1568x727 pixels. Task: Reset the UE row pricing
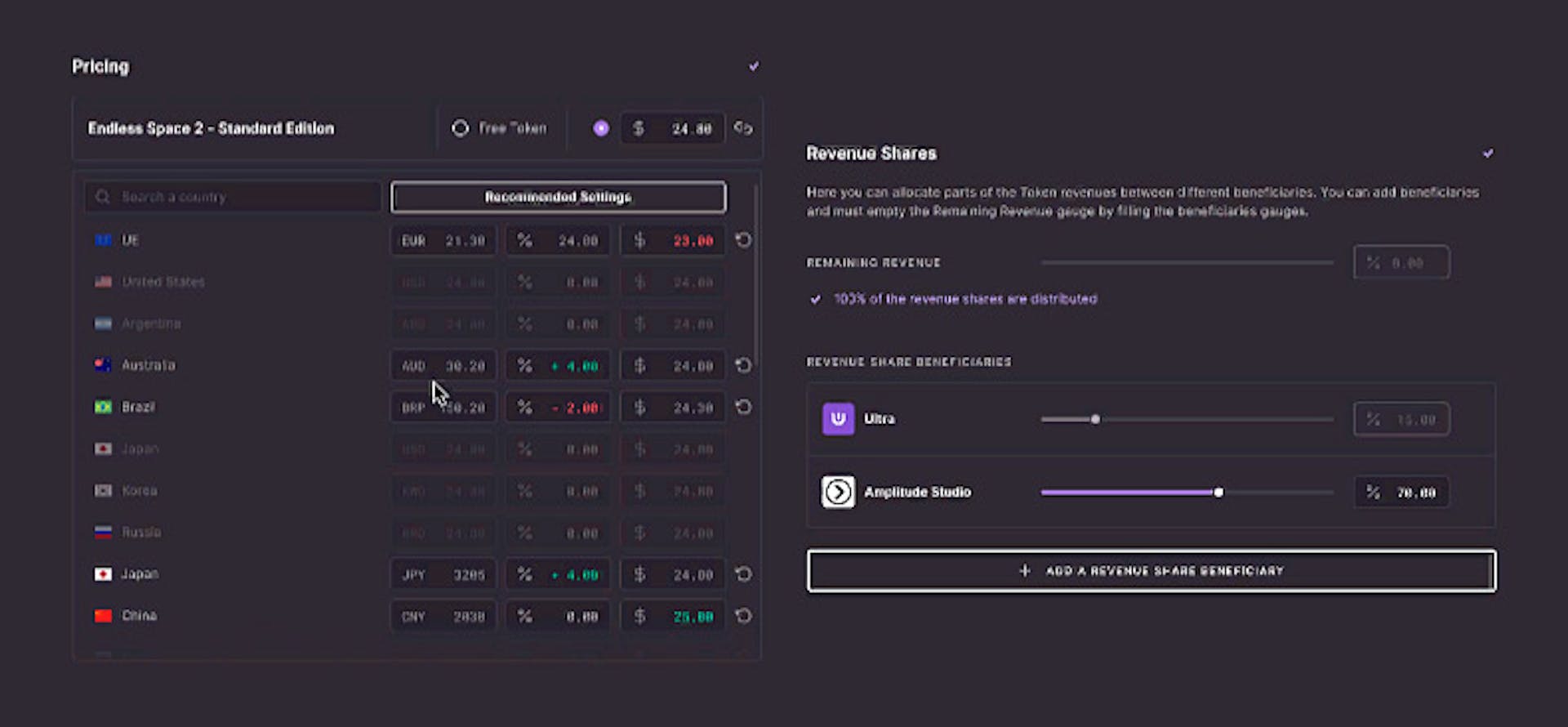[743, 240]
